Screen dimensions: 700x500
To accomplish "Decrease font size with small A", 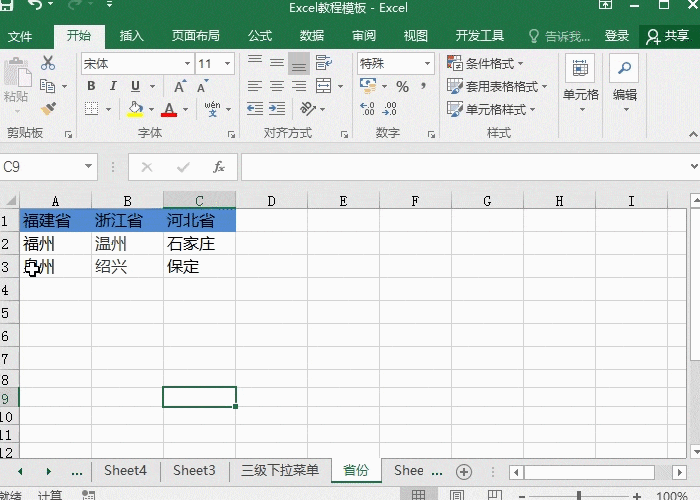I will [x=202, y=86].
